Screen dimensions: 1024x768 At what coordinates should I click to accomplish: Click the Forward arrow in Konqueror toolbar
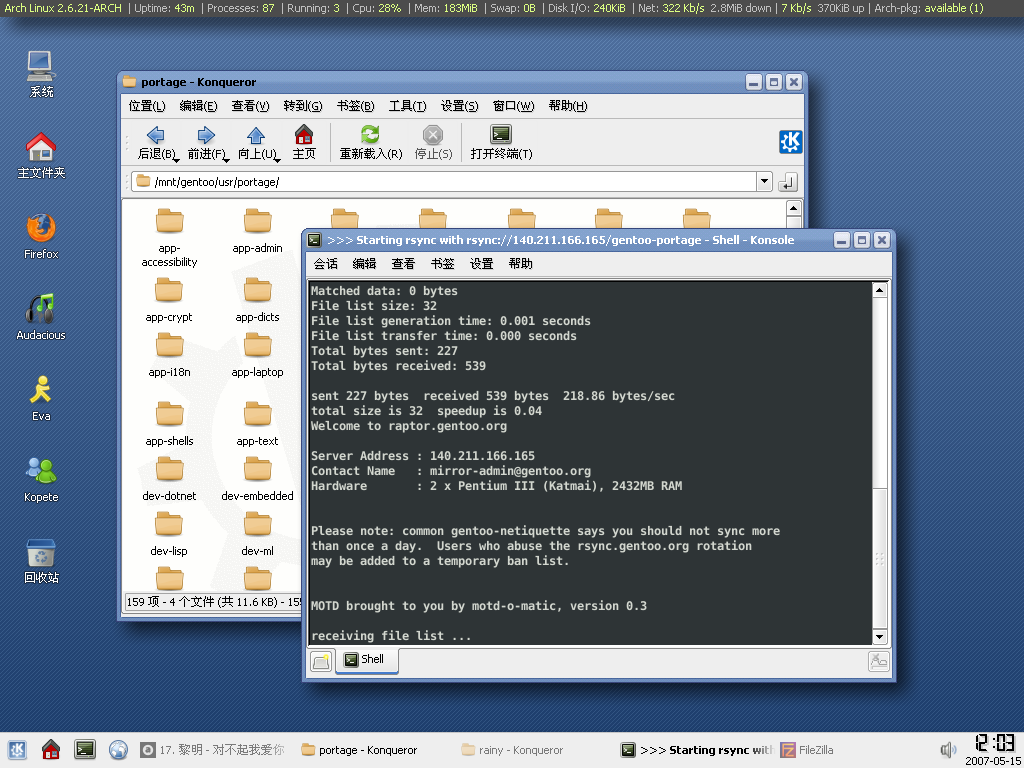click(206, 135)
